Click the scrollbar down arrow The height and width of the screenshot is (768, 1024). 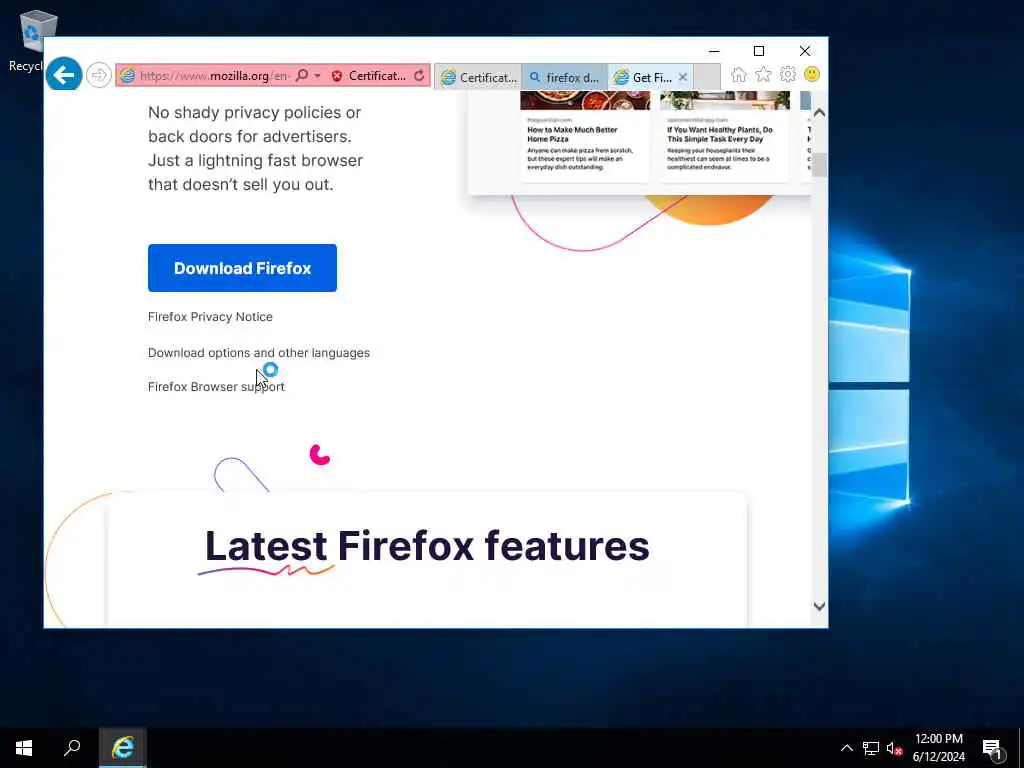tap(820, 606)
